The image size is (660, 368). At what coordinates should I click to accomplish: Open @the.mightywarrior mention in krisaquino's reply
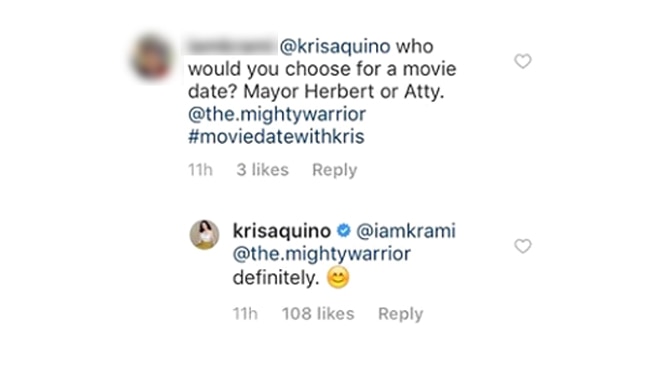322,254
